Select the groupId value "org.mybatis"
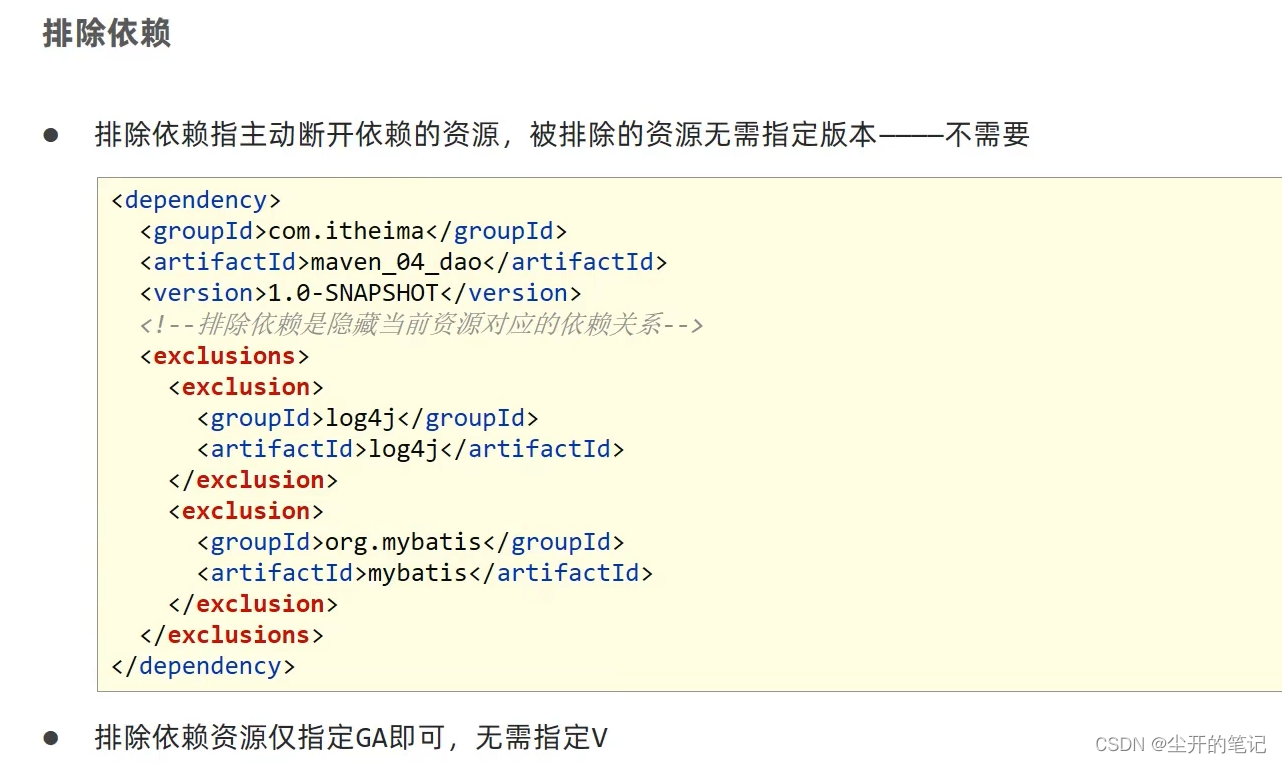 coord(403,541)
